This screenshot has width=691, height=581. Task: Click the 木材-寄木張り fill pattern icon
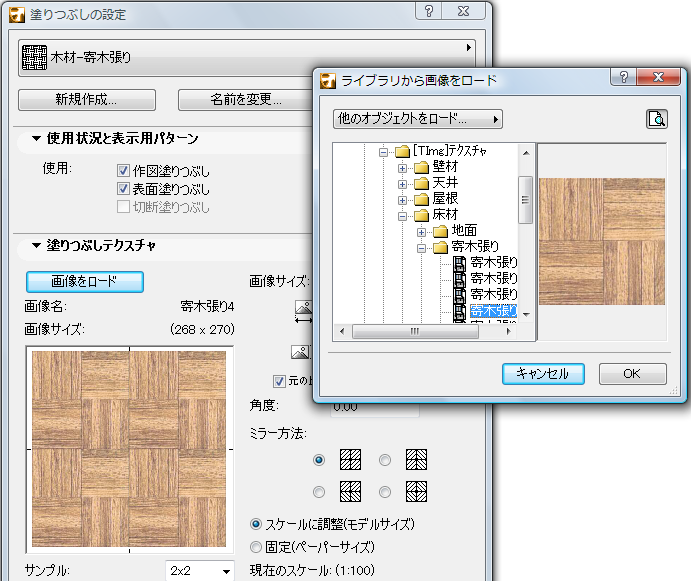coord(34,57)
